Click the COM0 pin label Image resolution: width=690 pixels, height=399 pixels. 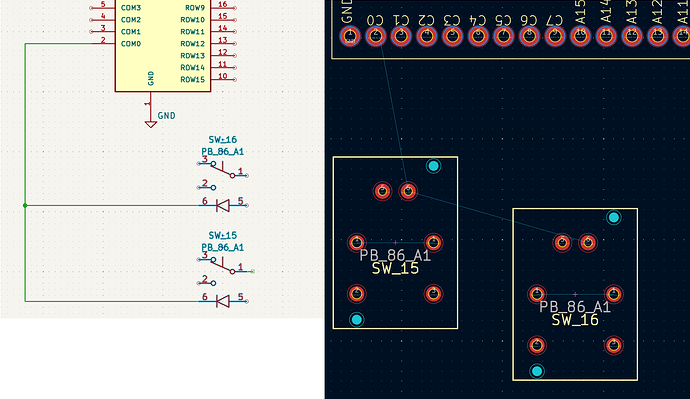coord(131,44)
